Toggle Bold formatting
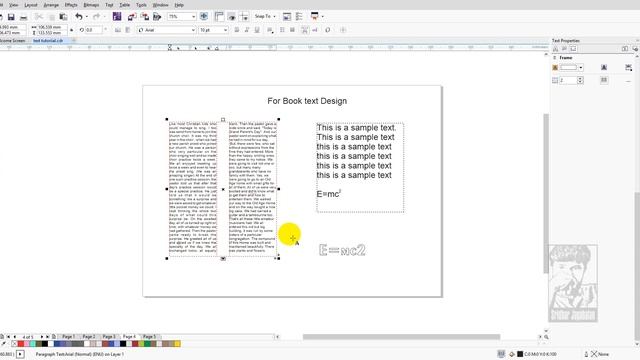Viewport: 640px width, 360px height. click(x=237, y=30)
